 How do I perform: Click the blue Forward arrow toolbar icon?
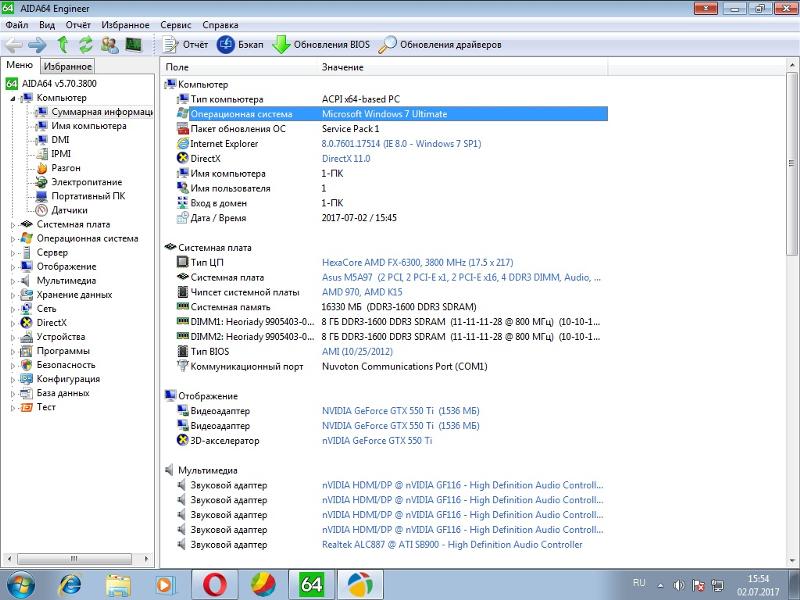38,45
